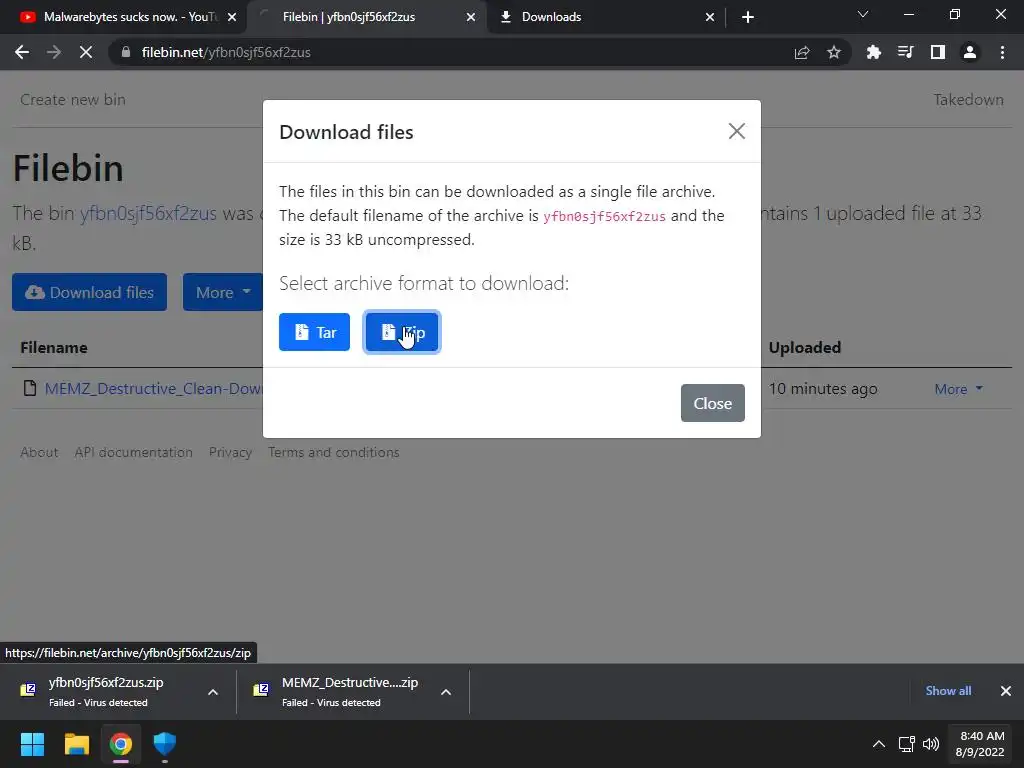Viewport: 1024px width, 768px height.
Task: Close the Filebin tab
Action: click(x=470, y=17)
